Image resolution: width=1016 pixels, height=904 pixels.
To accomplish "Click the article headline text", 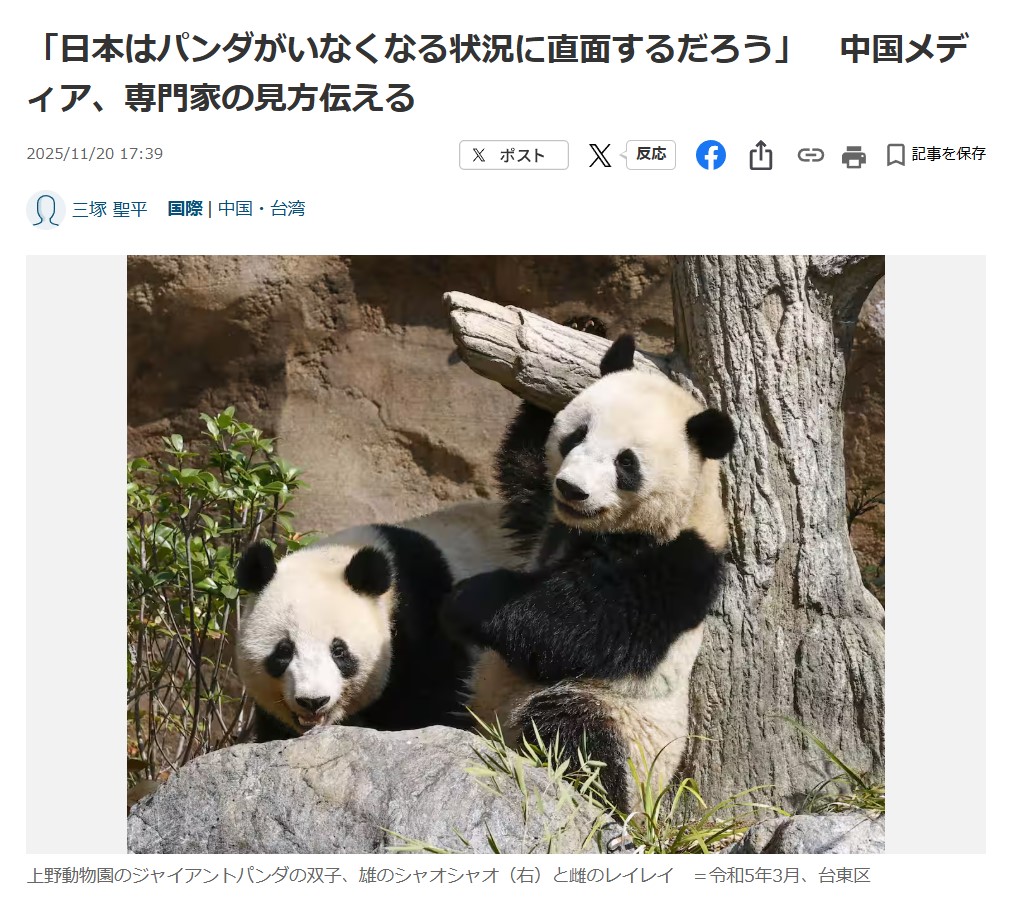I will click(498, 73).
